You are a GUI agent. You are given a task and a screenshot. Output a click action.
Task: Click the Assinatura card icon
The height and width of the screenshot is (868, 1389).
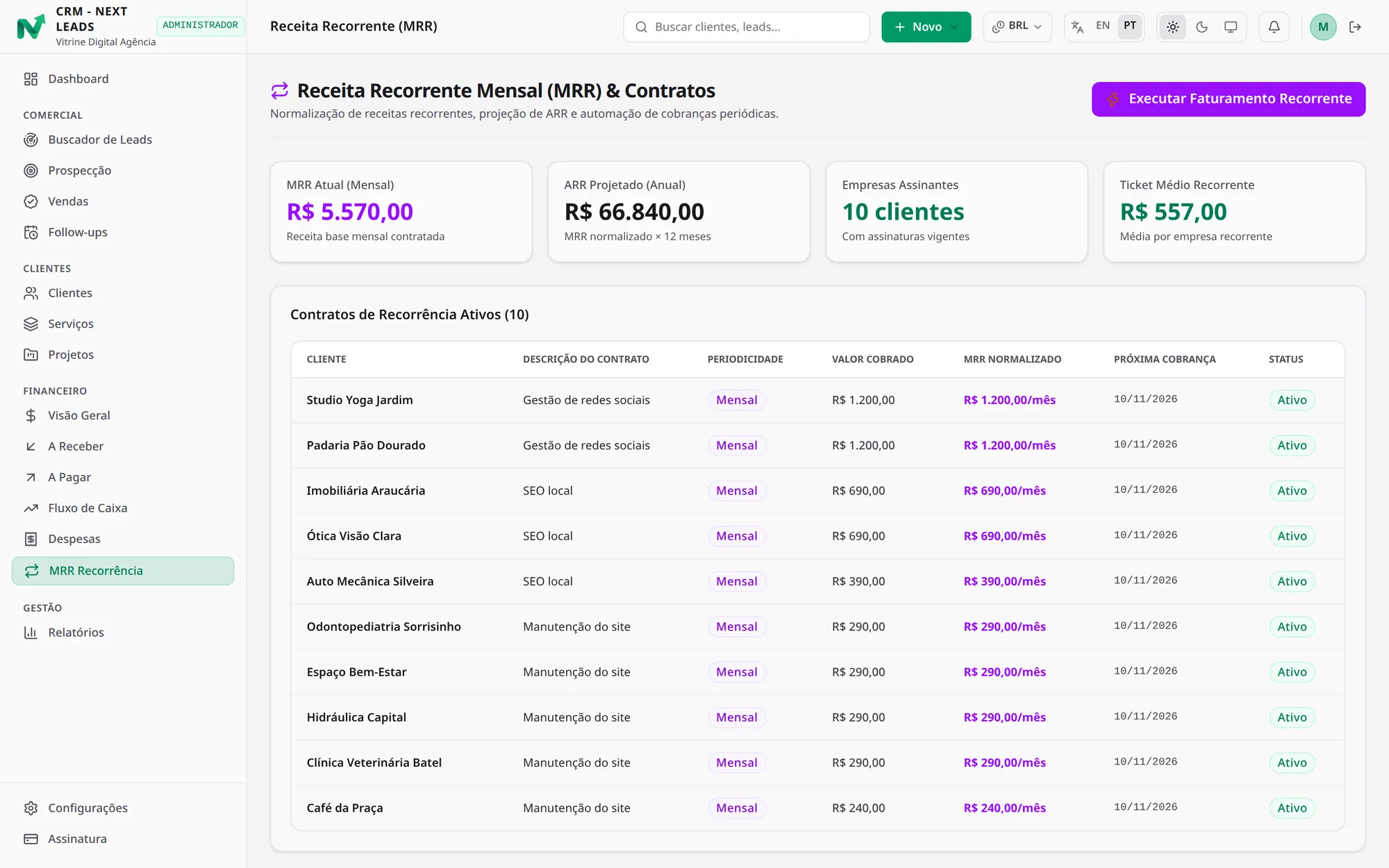click(x=31, y=839)
